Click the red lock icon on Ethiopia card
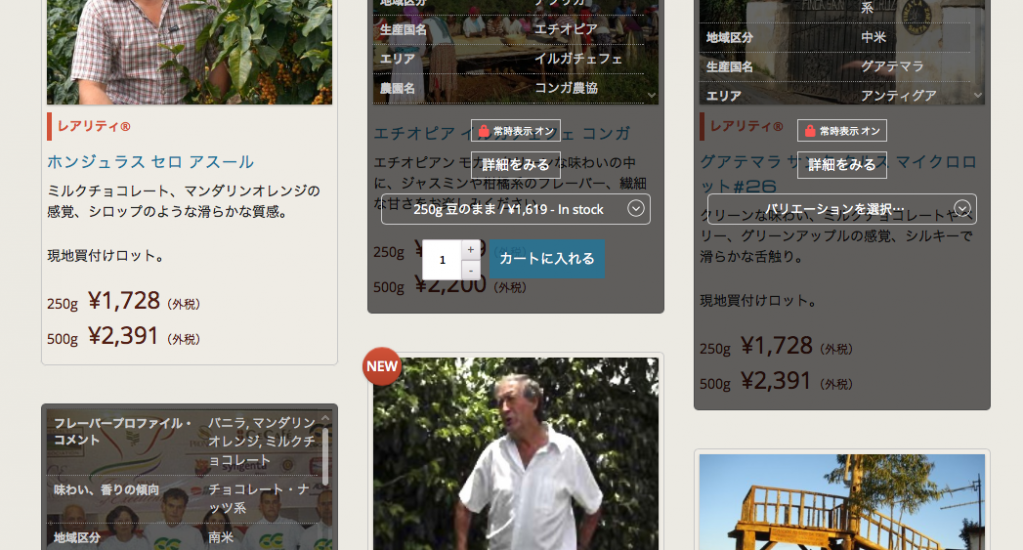The image size is (1023, 550). [x=483, y=131]
